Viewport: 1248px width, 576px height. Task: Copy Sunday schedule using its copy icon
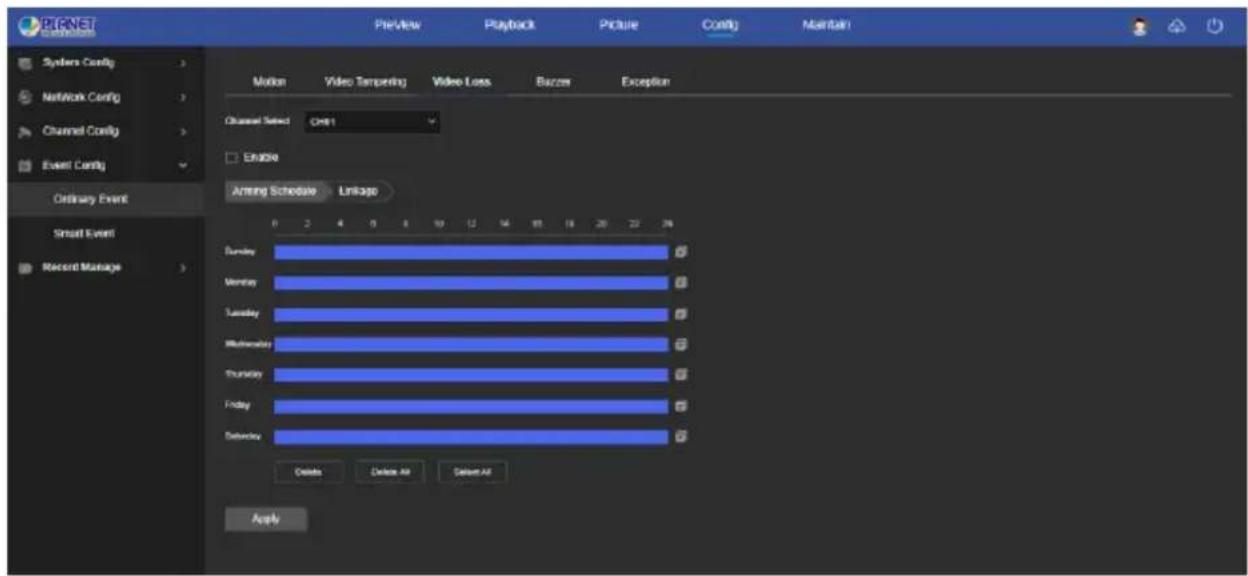[x=680, y=253]
